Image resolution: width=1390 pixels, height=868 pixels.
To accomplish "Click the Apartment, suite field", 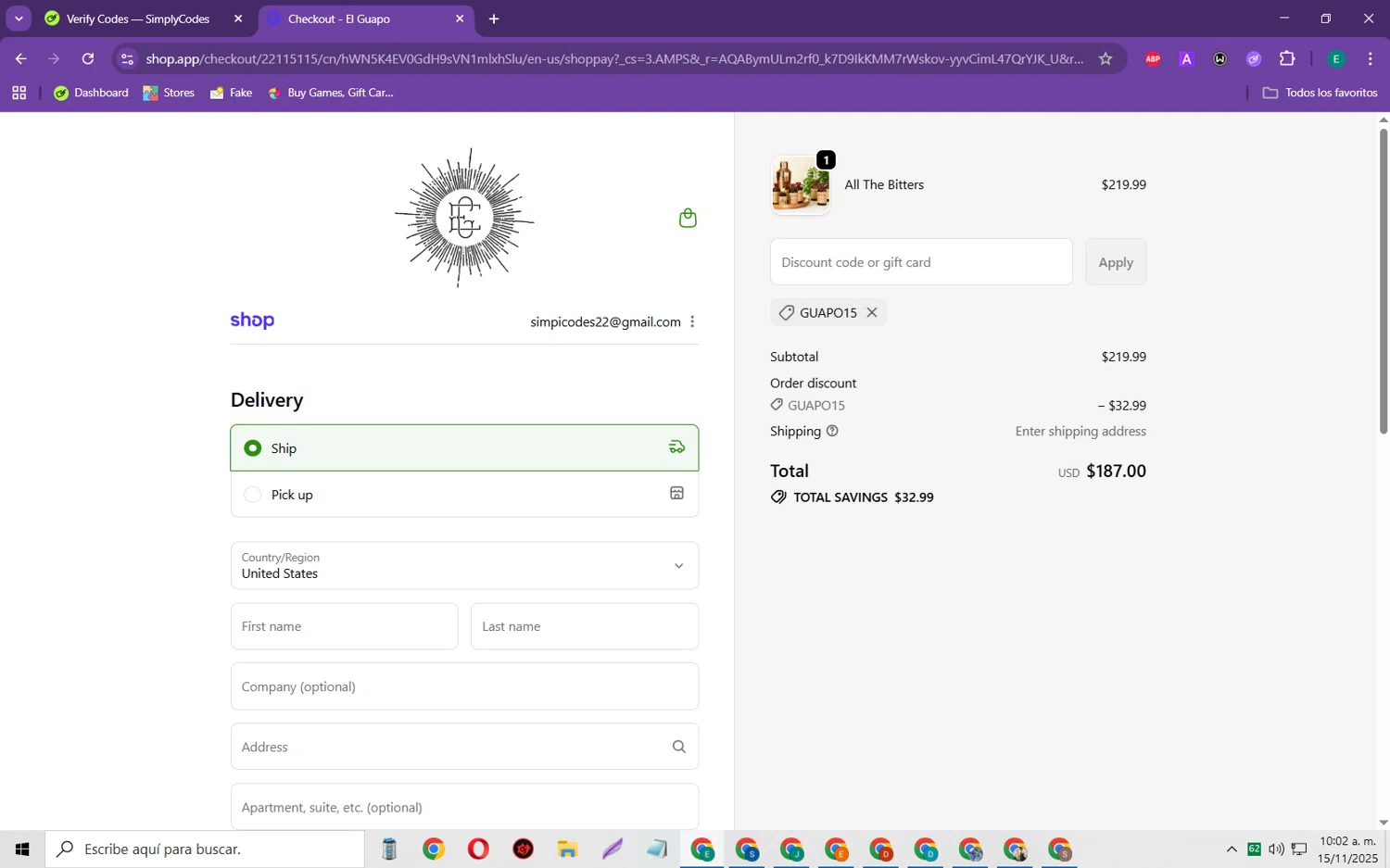I will (464, 807).
